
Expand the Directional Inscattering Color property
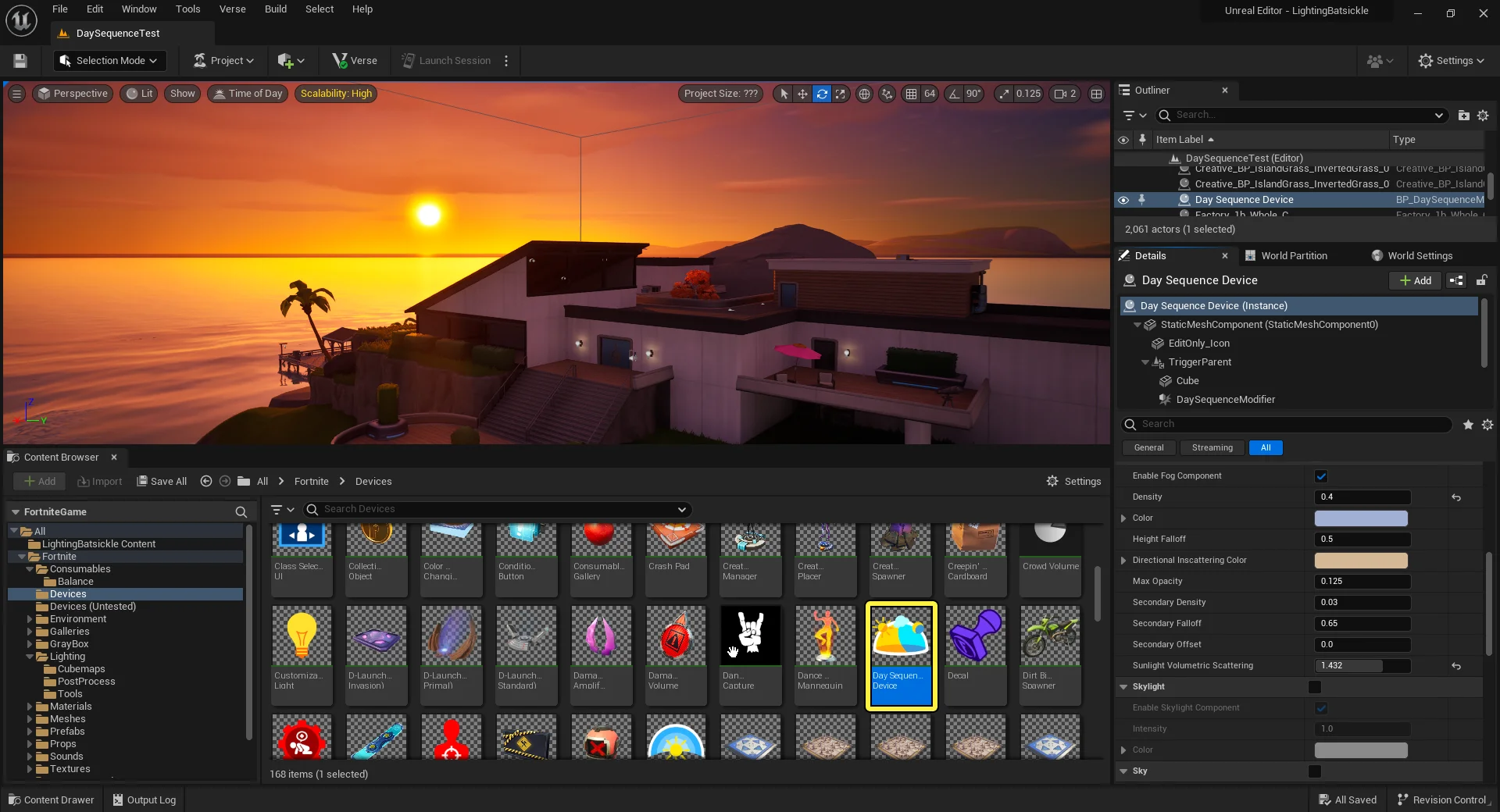click(1123, 561)
